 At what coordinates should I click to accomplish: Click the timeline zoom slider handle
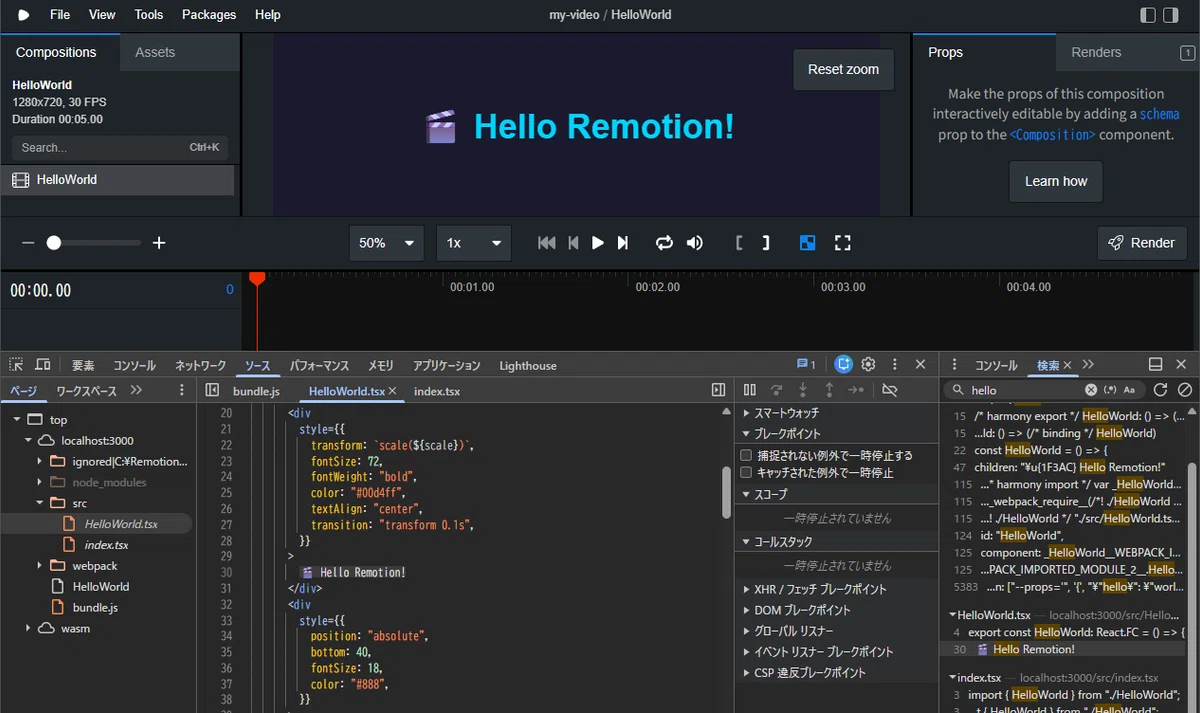click(54, 243)
